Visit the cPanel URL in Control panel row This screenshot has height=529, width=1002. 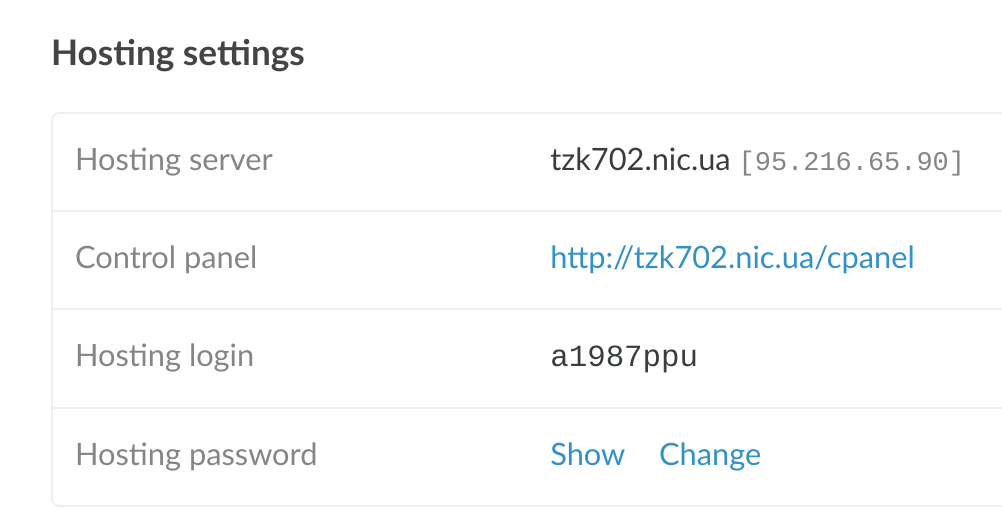732,259
